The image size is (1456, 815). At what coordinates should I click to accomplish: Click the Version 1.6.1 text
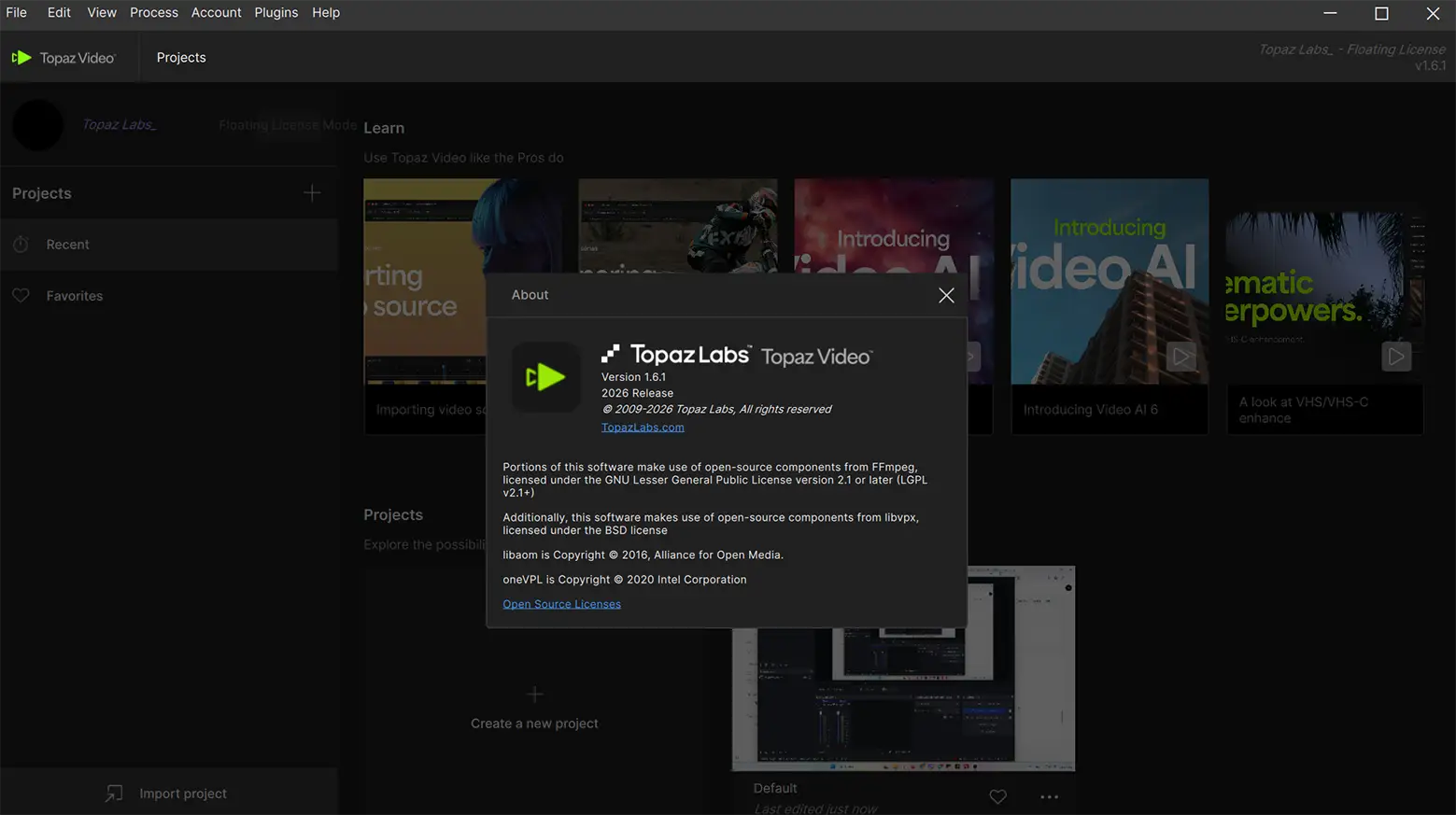(x=633, y=377)
